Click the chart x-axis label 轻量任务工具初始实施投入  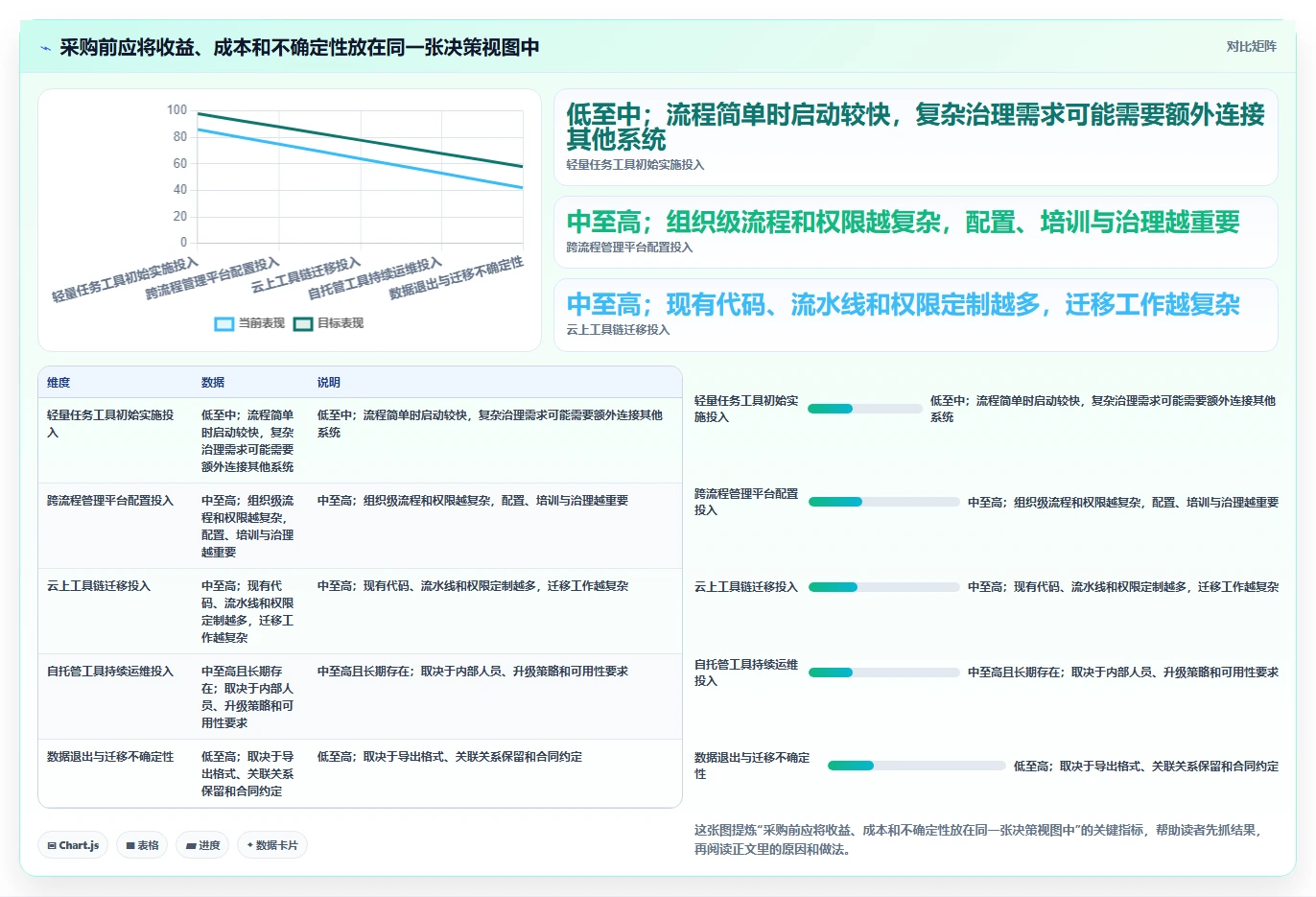pos(126,280)
